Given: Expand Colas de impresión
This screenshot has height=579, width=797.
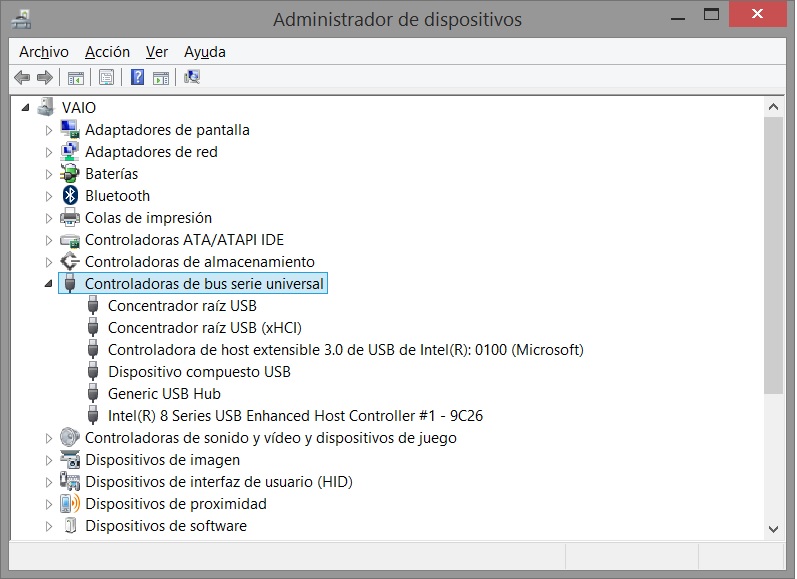Looking at the screenshot, I should coord(49,218).
